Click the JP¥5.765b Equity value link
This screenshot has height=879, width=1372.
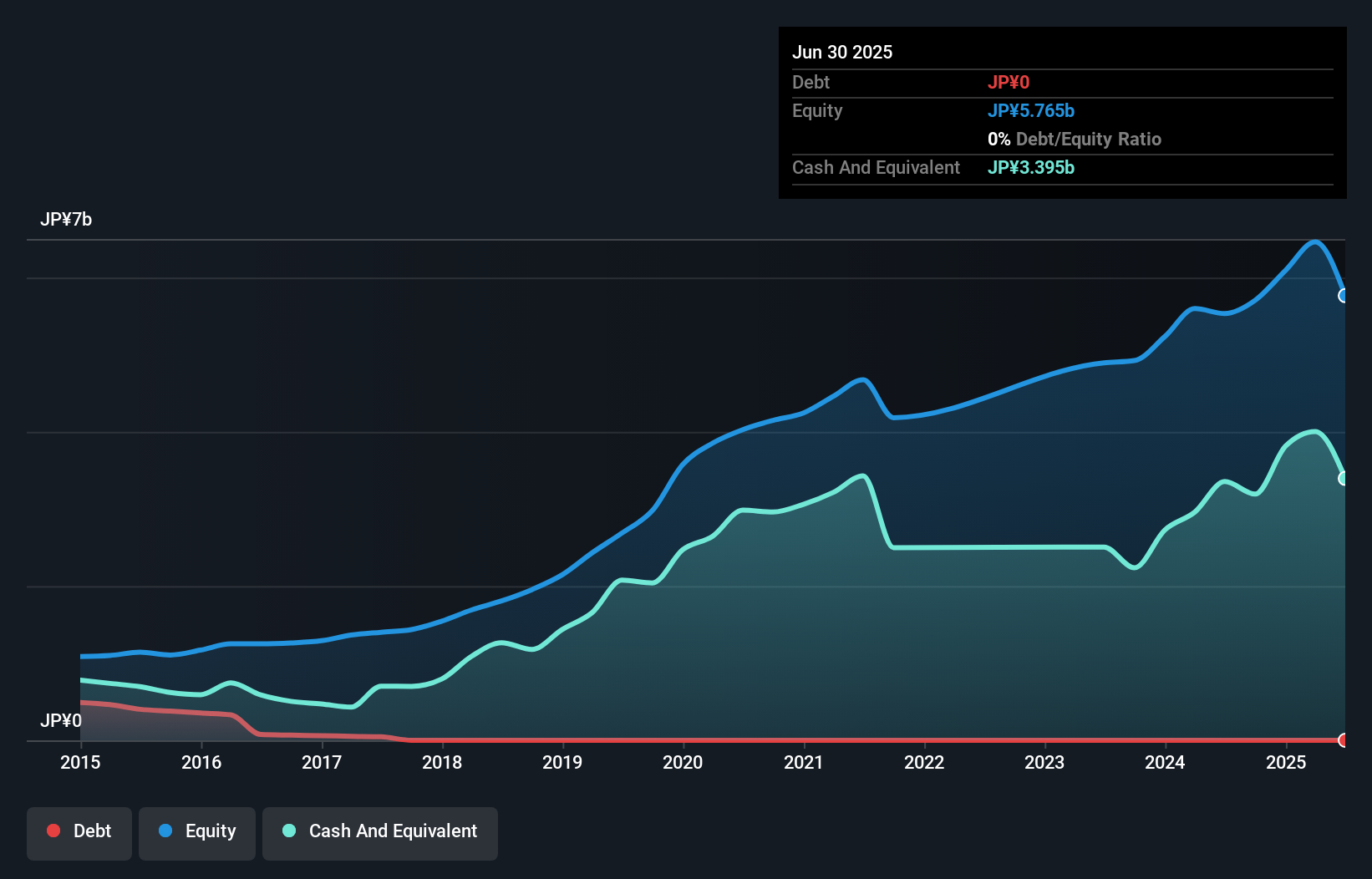coord(1032,110)
